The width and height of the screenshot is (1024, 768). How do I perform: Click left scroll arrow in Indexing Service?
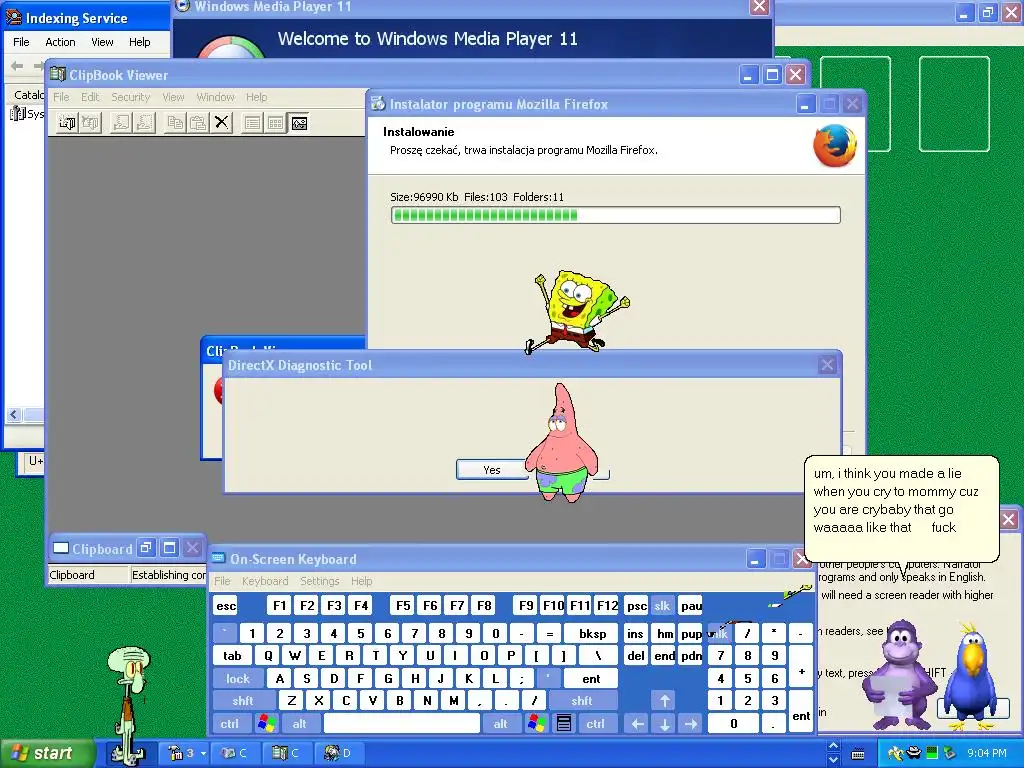tap(14, 415)
